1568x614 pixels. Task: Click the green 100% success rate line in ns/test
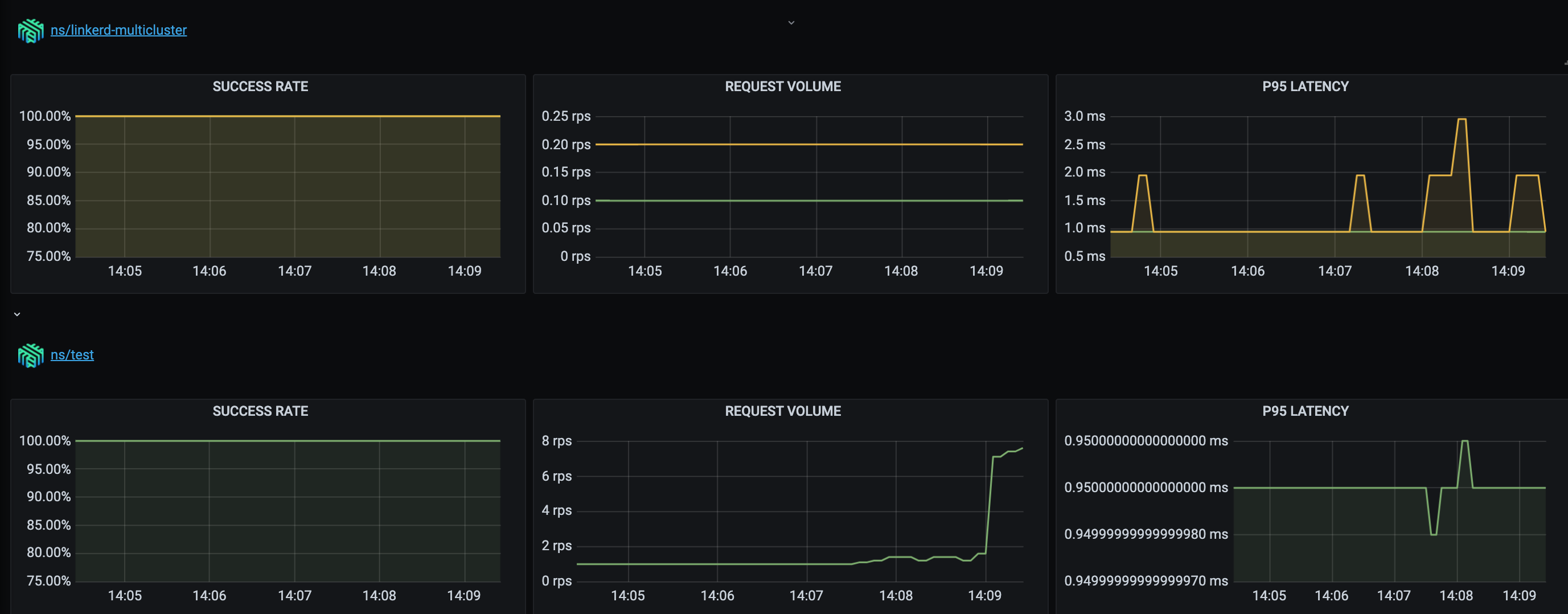(x=286, y=440)
